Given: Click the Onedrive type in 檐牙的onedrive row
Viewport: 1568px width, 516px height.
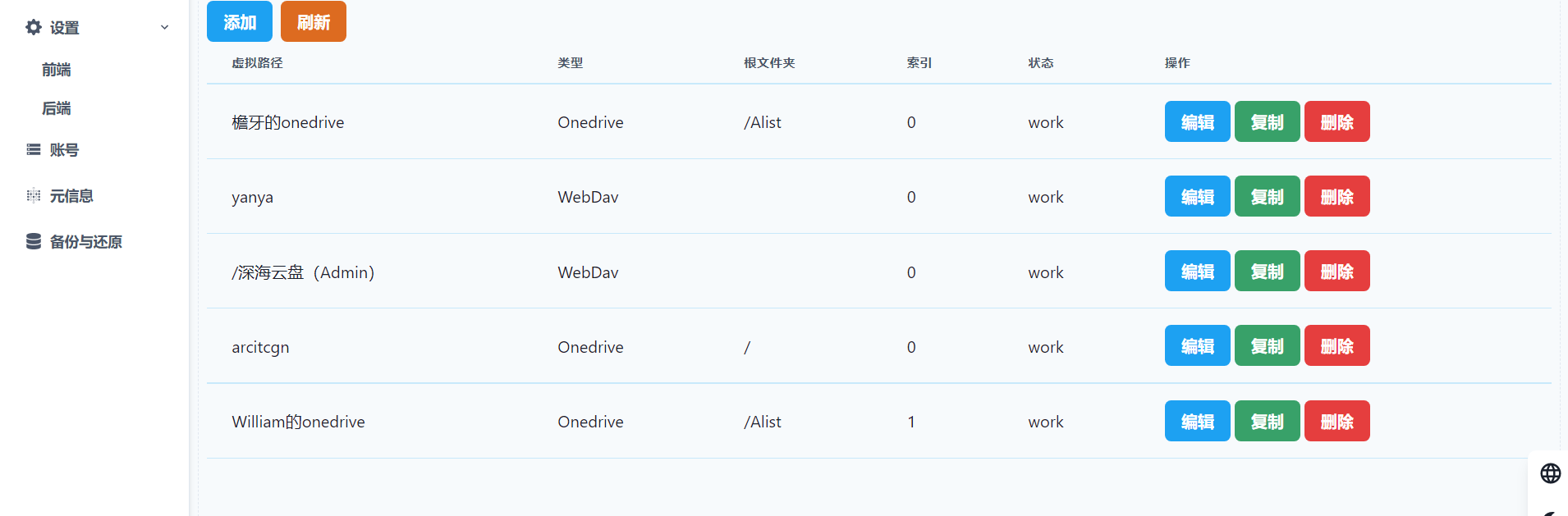Looking at the screenshot, I should point(590,122).
